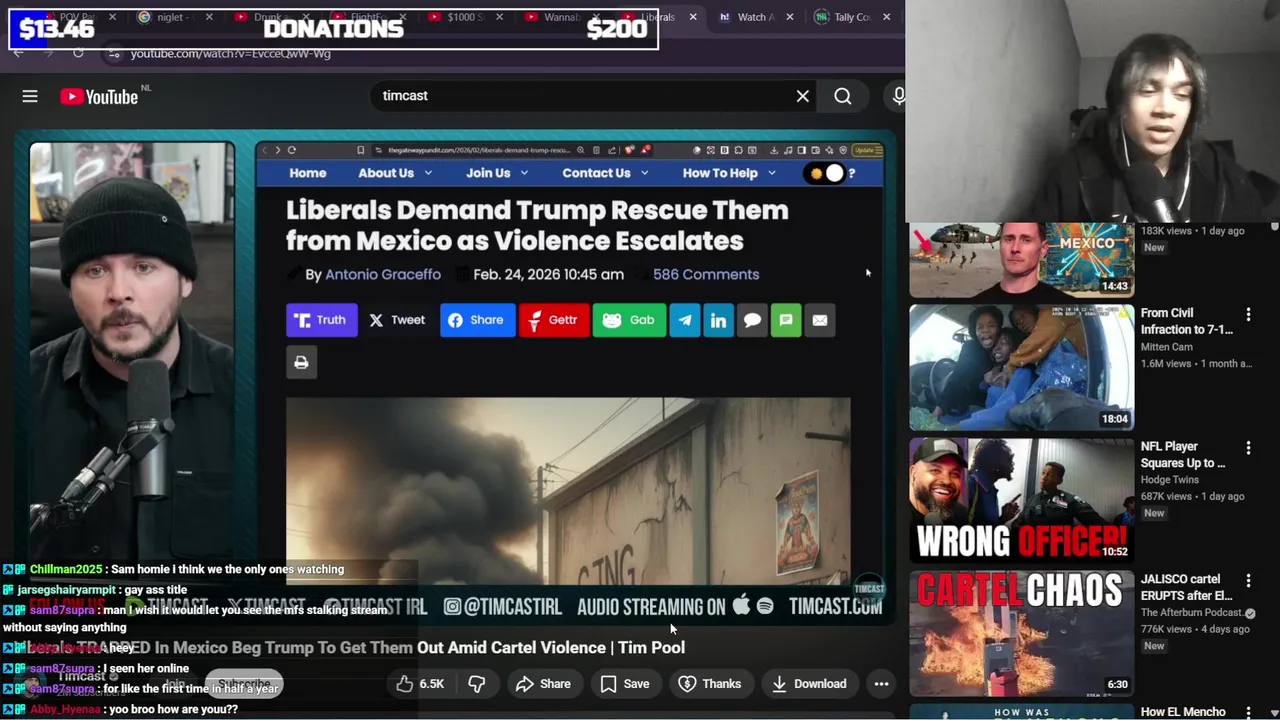Click the email envelope share icon
Viewport: 1280px width, 720px height.
820,320
